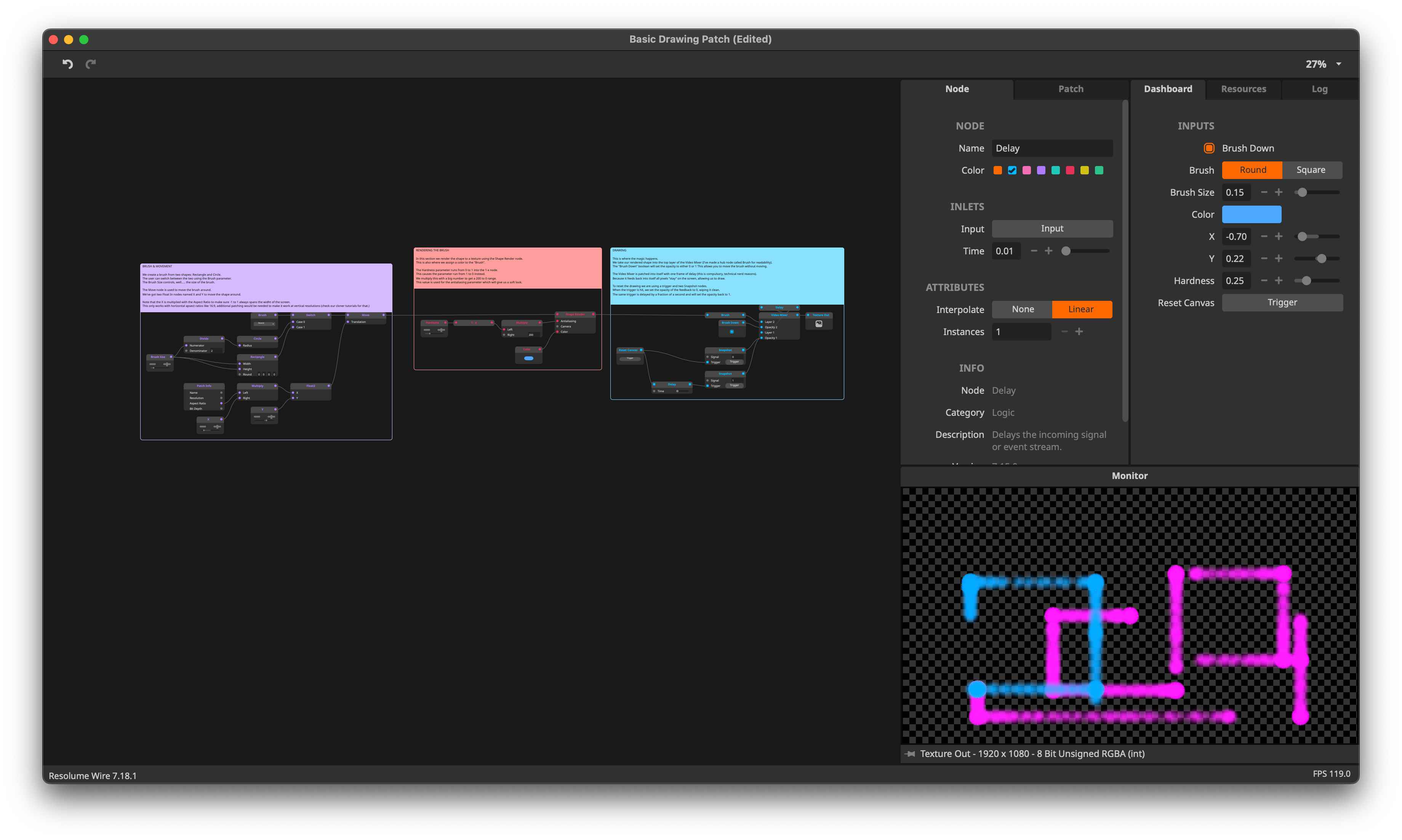Click the redo arrow icon

point(91,64)
